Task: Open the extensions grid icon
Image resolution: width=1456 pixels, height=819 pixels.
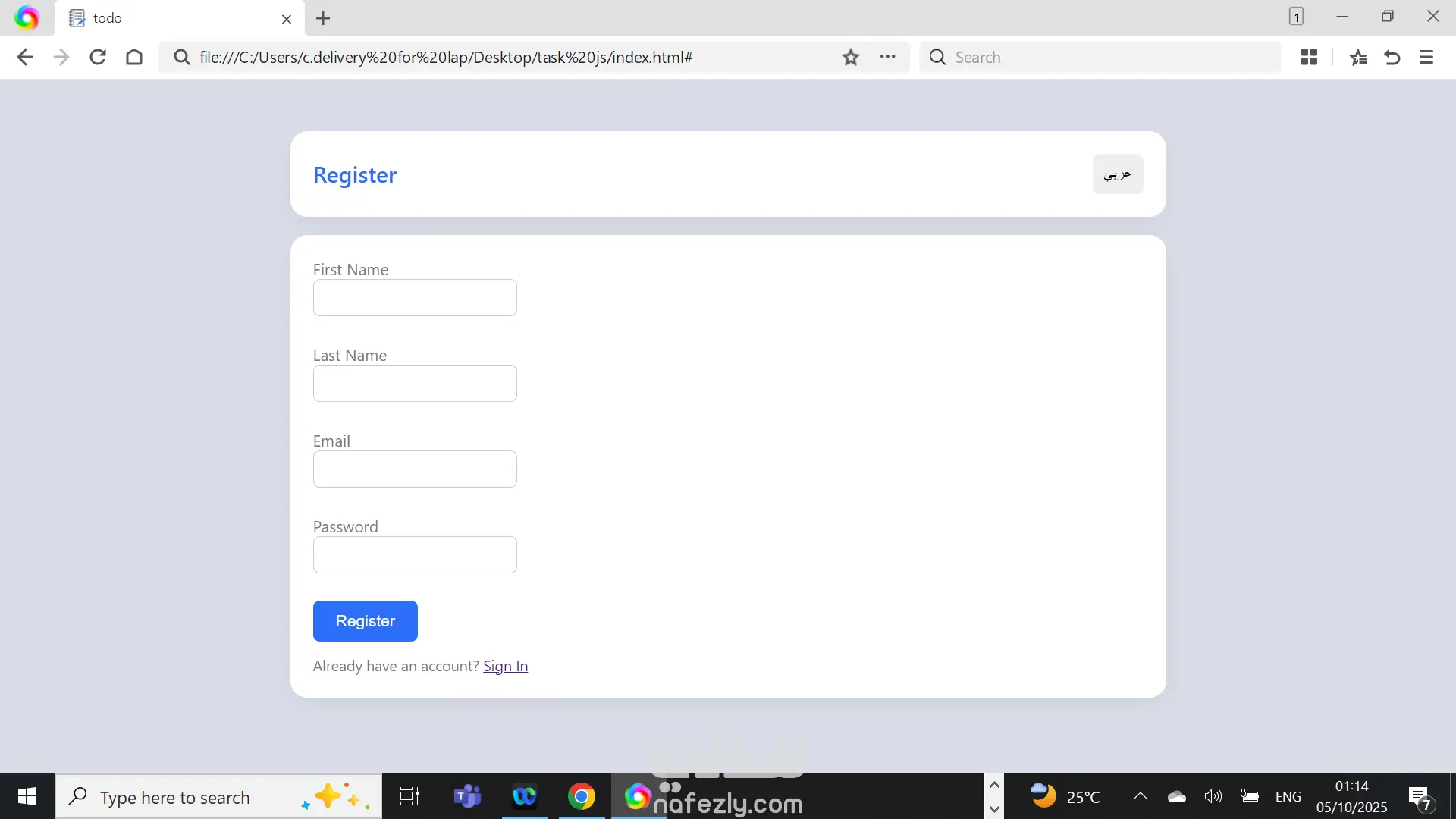Action: pos(1309,58)
